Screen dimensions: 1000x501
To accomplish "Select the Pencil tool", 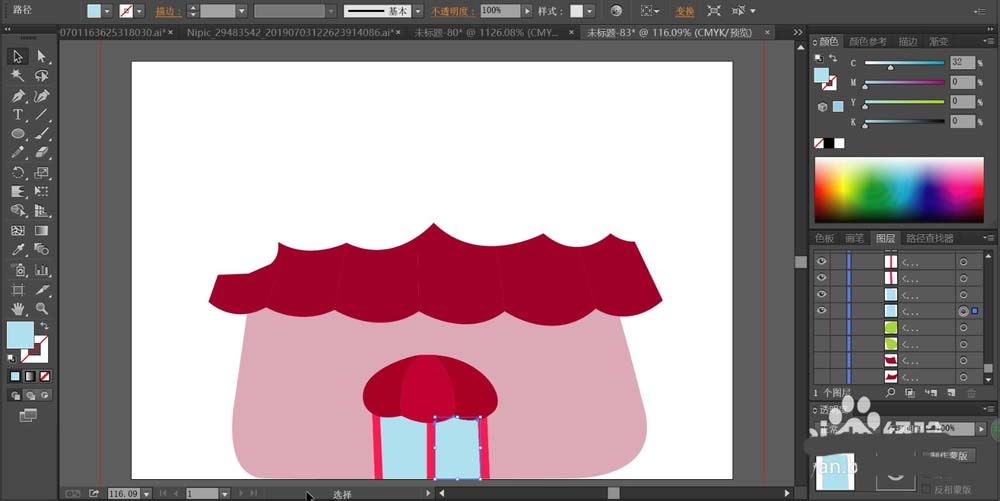I will coord(18,153).
